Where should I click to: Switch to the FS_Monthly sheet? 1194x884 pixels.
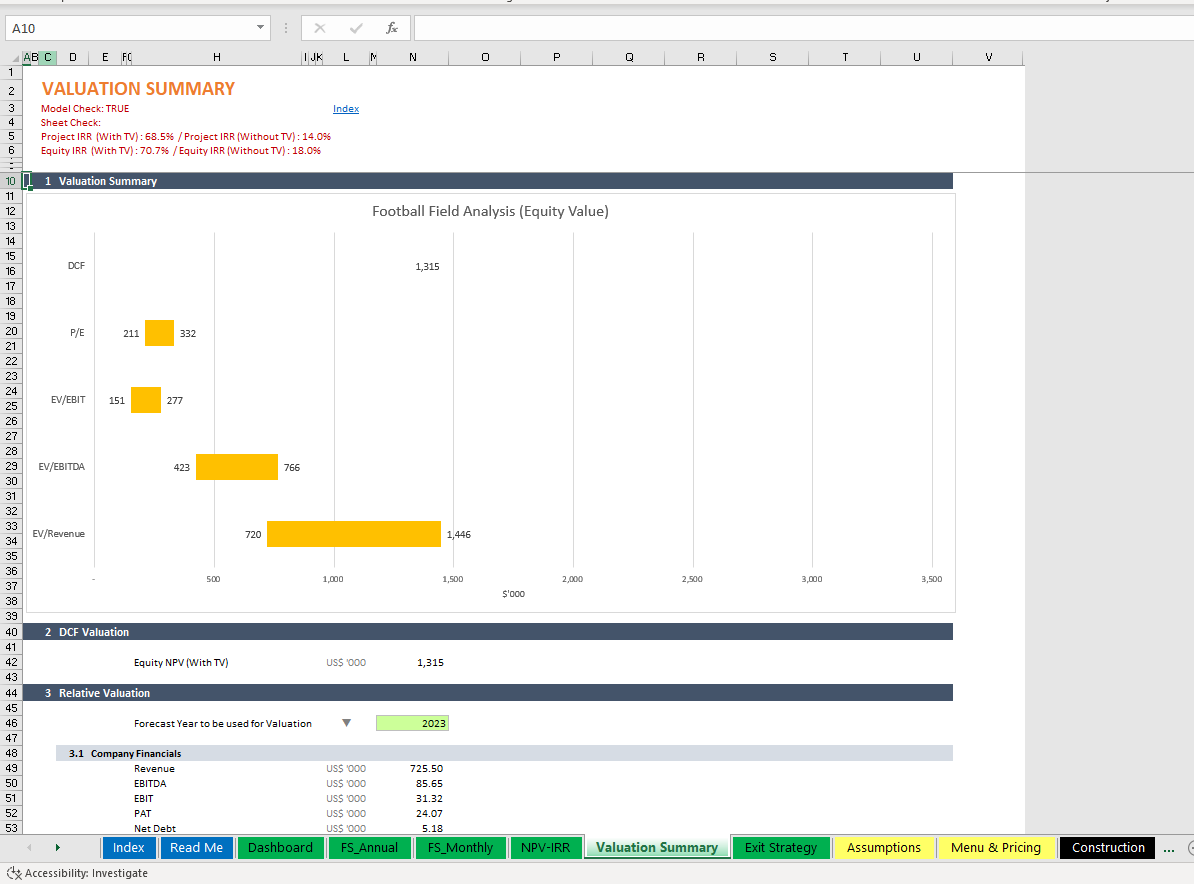click(x=460, y=847)
